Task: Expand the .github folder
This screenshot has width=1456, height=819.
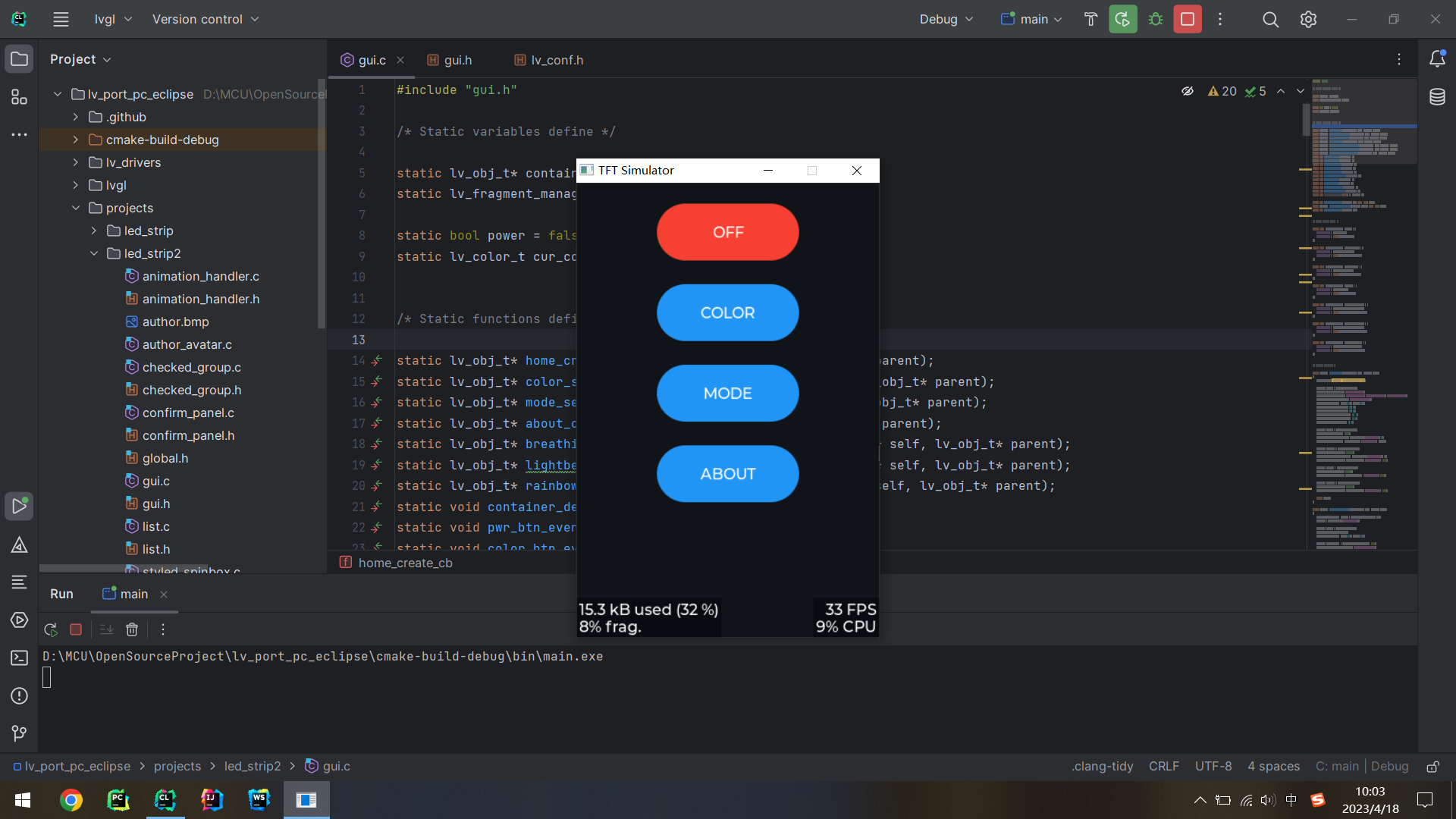Action: [75, 117]
